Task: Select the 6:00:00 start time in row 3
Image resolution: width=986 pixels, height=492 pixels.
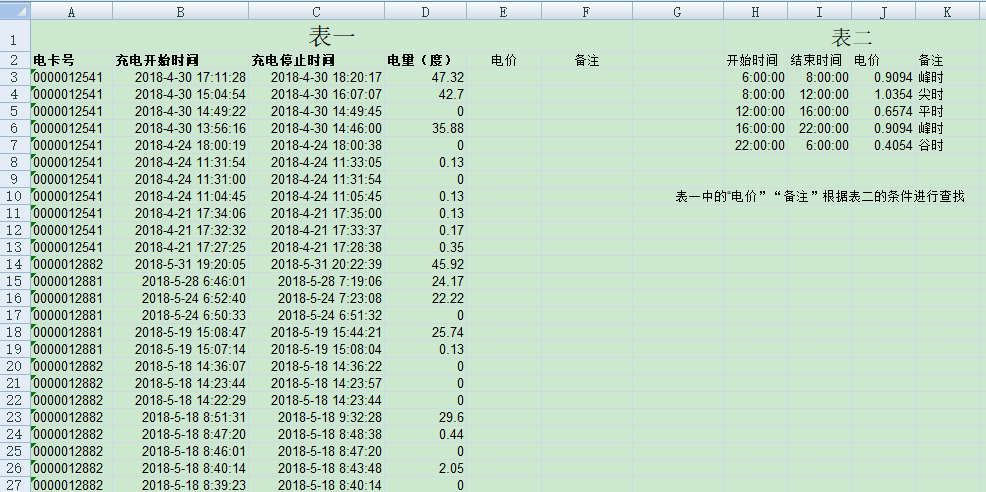Action: pos(755,77)
